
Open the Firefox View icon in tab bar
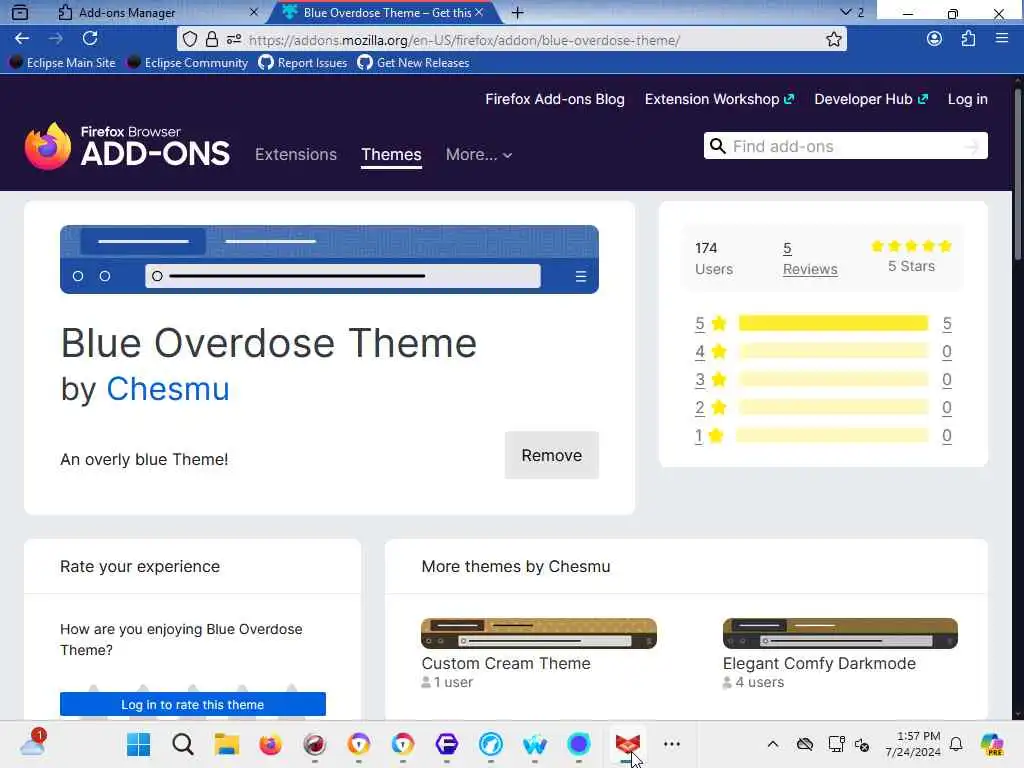pos(20,12)
